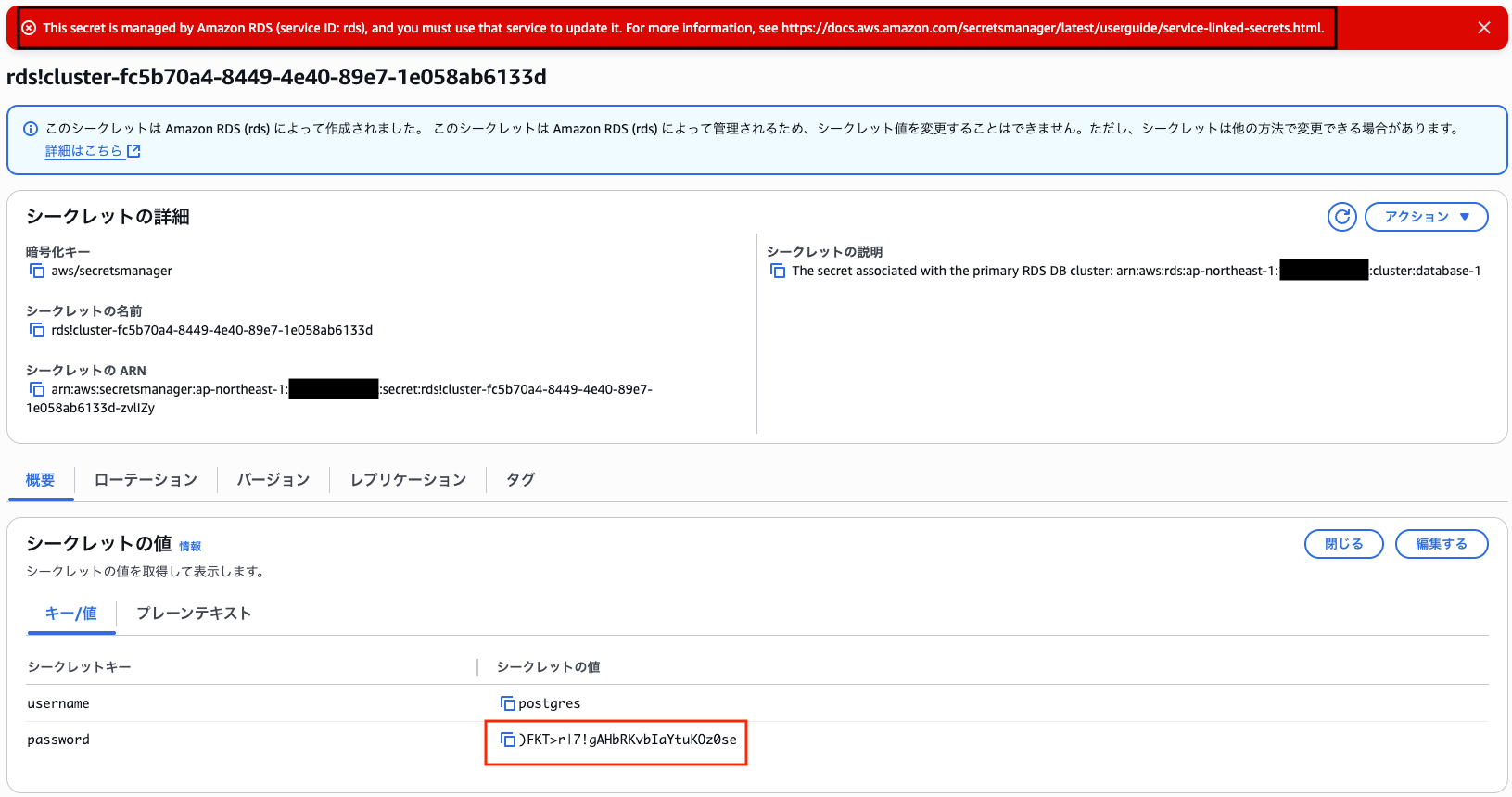Copy the secret name value
This screenshot has height=797, width=1512.
(x=37, y=330)
